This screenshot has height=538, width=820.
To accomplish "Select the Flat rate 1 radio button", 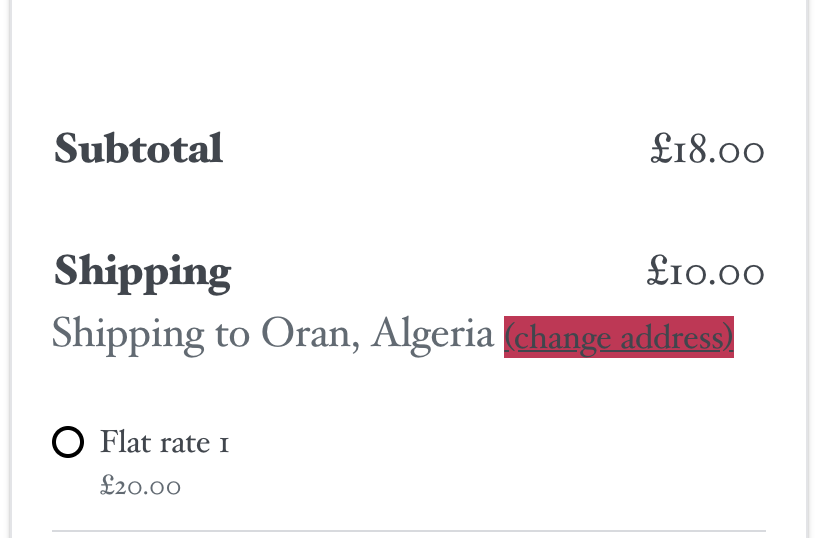I will (x=68, y=442).
